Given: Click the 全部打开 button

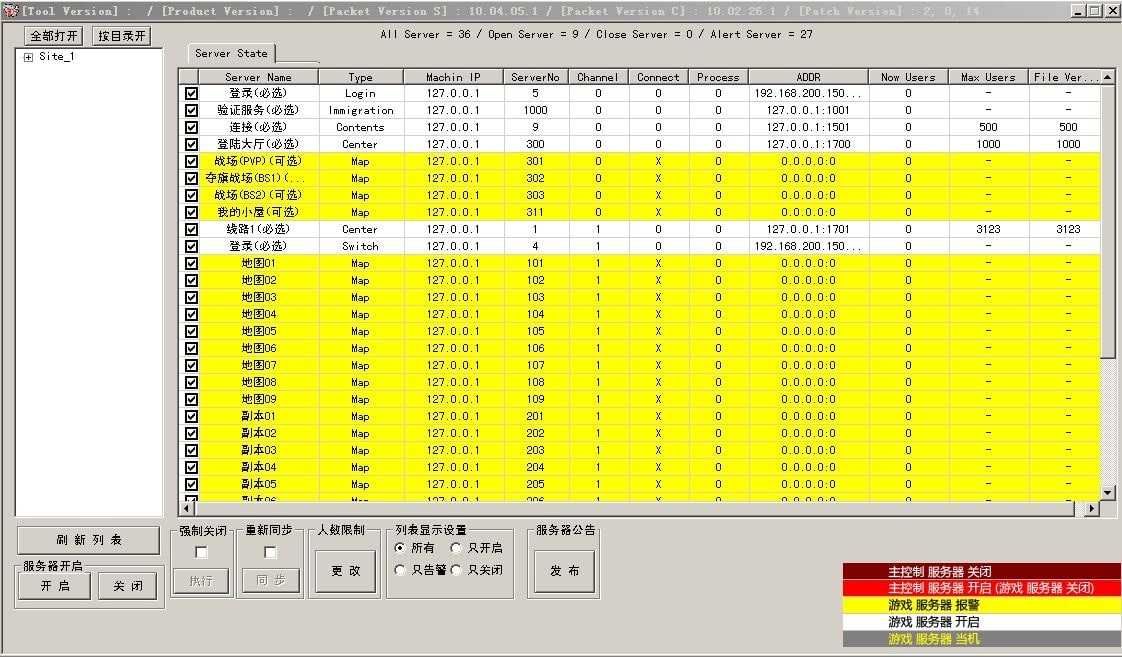Looking at the screenshot, I should [53, 36].
